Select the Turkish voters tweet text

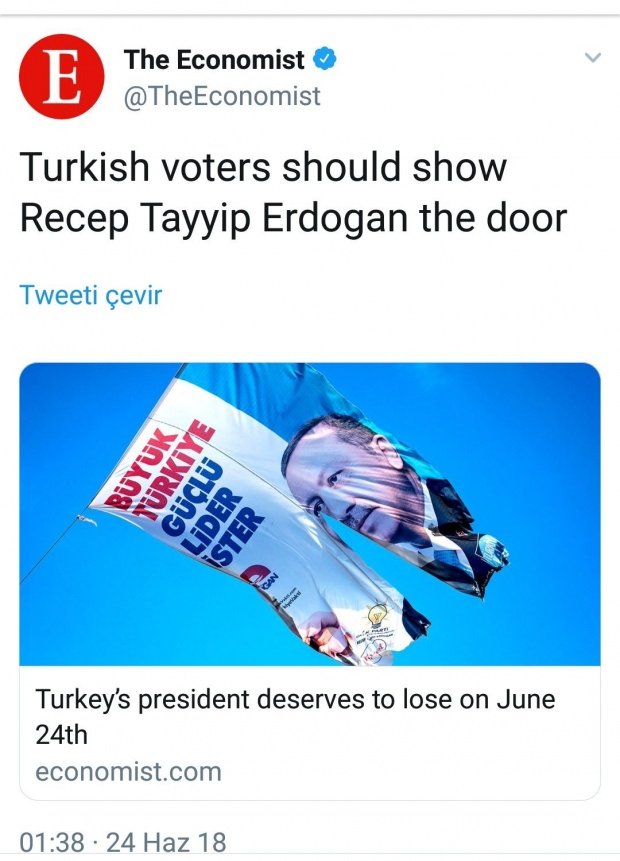click(x=293, y=192)
